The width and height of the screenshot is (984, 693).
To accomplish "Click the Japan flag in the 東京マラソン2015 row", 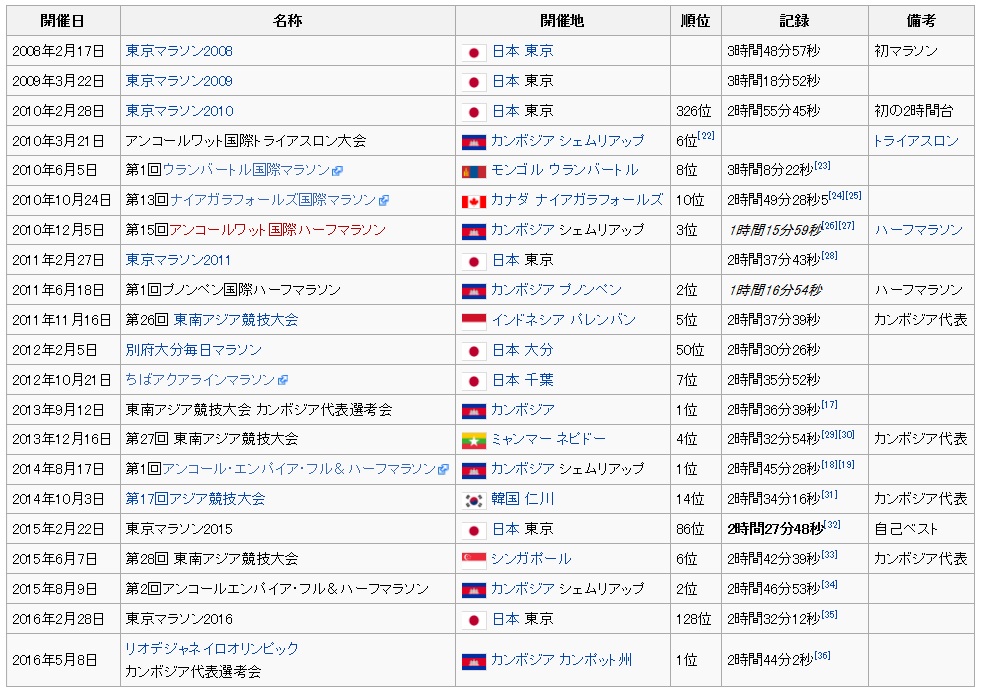I will (474, 531).
